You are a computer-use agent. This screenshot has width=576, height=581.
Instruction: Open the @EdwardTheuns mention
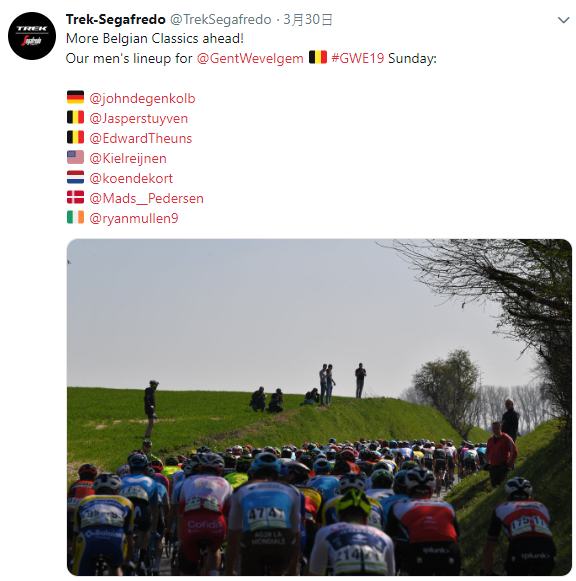(141, 139)
